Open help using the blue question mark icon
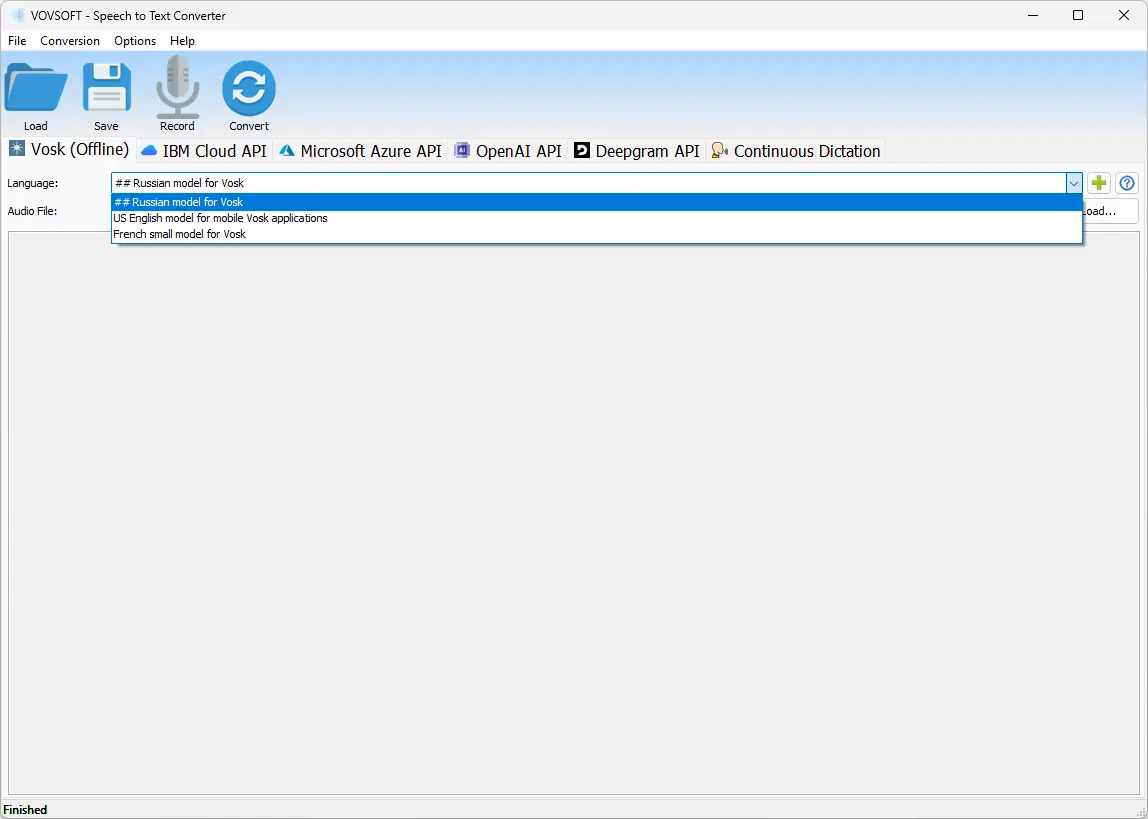This screenshot has height=819, width=1148. (1127, 183)
